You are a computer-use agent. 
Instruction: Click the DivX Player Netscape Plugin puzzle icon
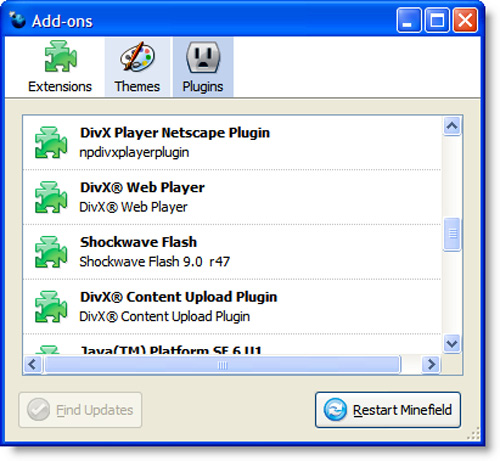pos(51,142)
